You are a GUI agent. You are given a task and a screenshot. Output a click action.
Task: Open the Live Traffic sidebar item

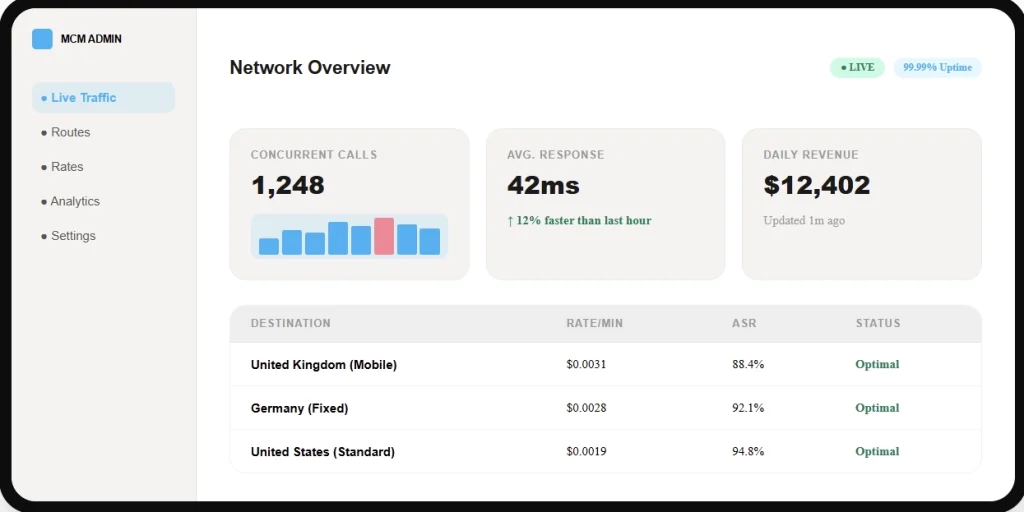point(103,98)
